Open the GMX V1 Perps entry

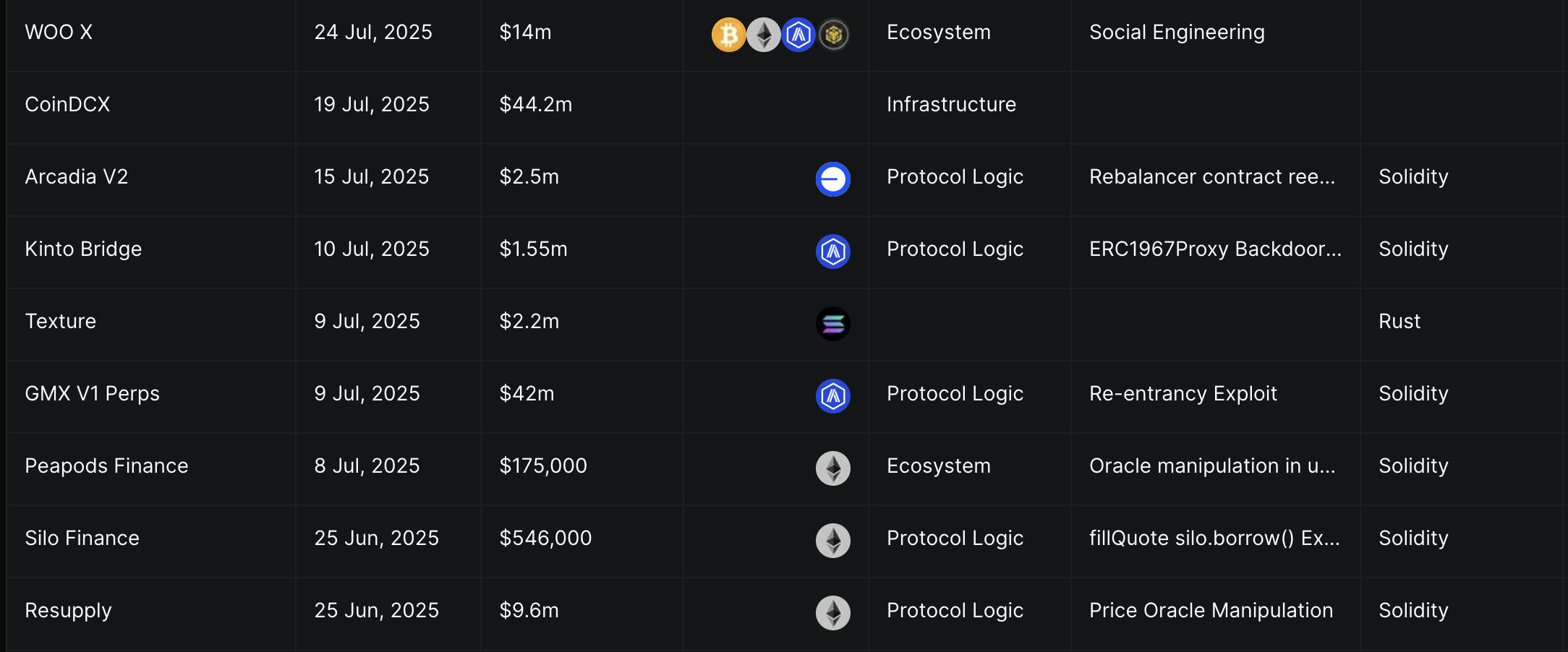(x=92, y=394)
